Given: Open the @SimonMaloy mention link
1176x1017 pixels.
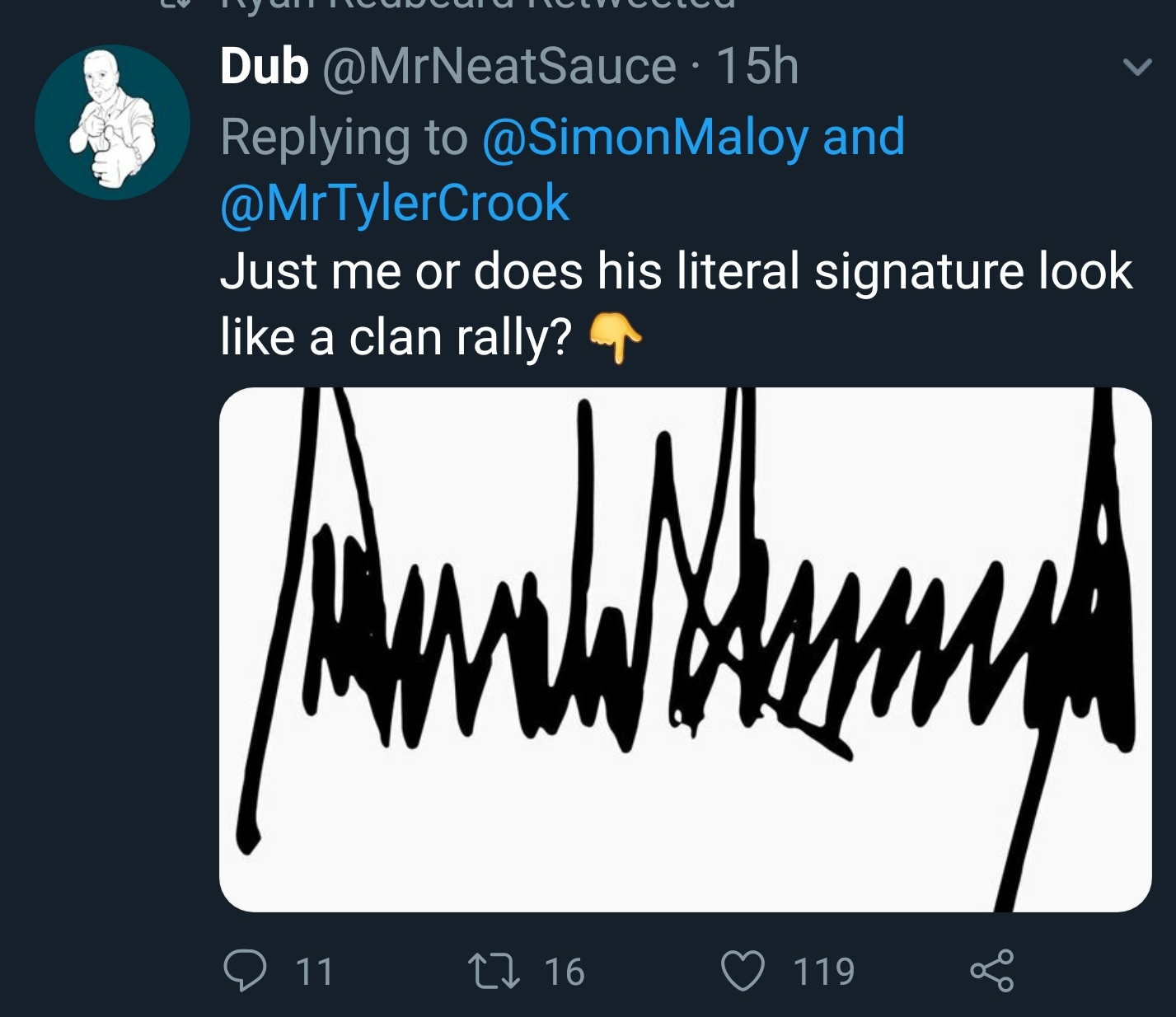Looking at the screenshot, I should click(644, 137).
